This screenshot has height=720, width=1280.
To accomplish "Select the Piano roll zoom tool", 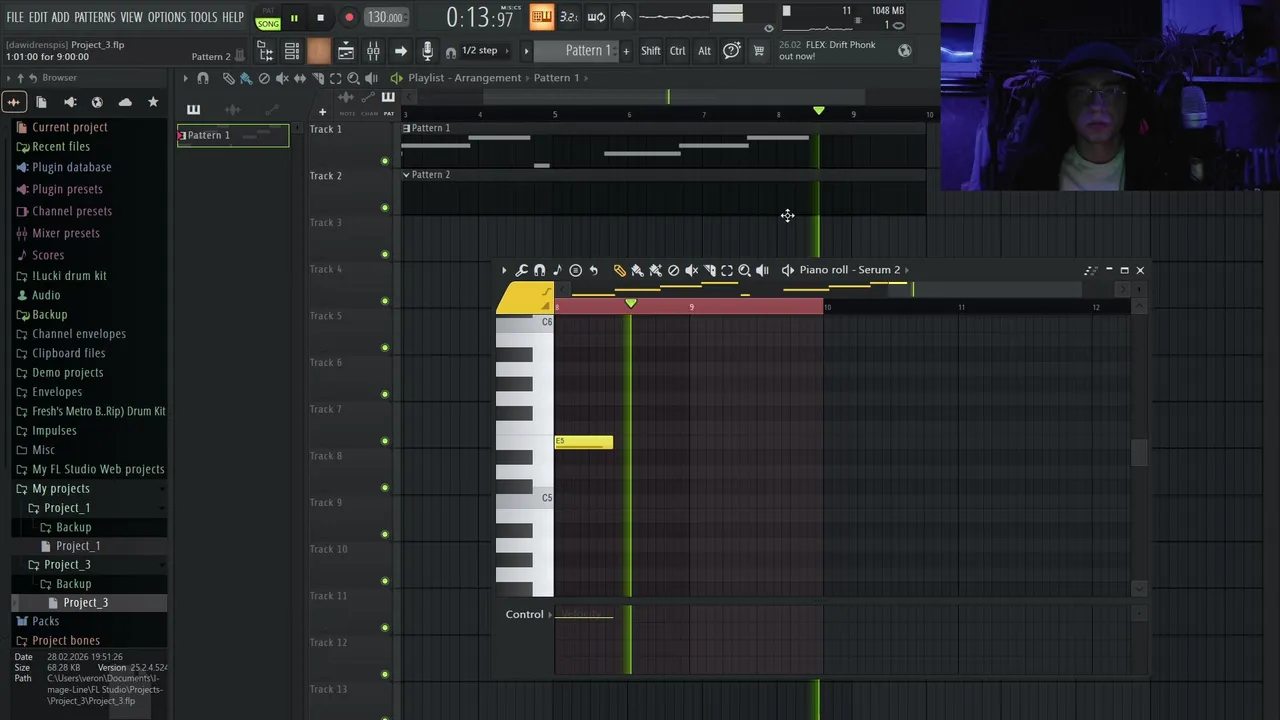I will pyautogui.click(x=744, y=270).
